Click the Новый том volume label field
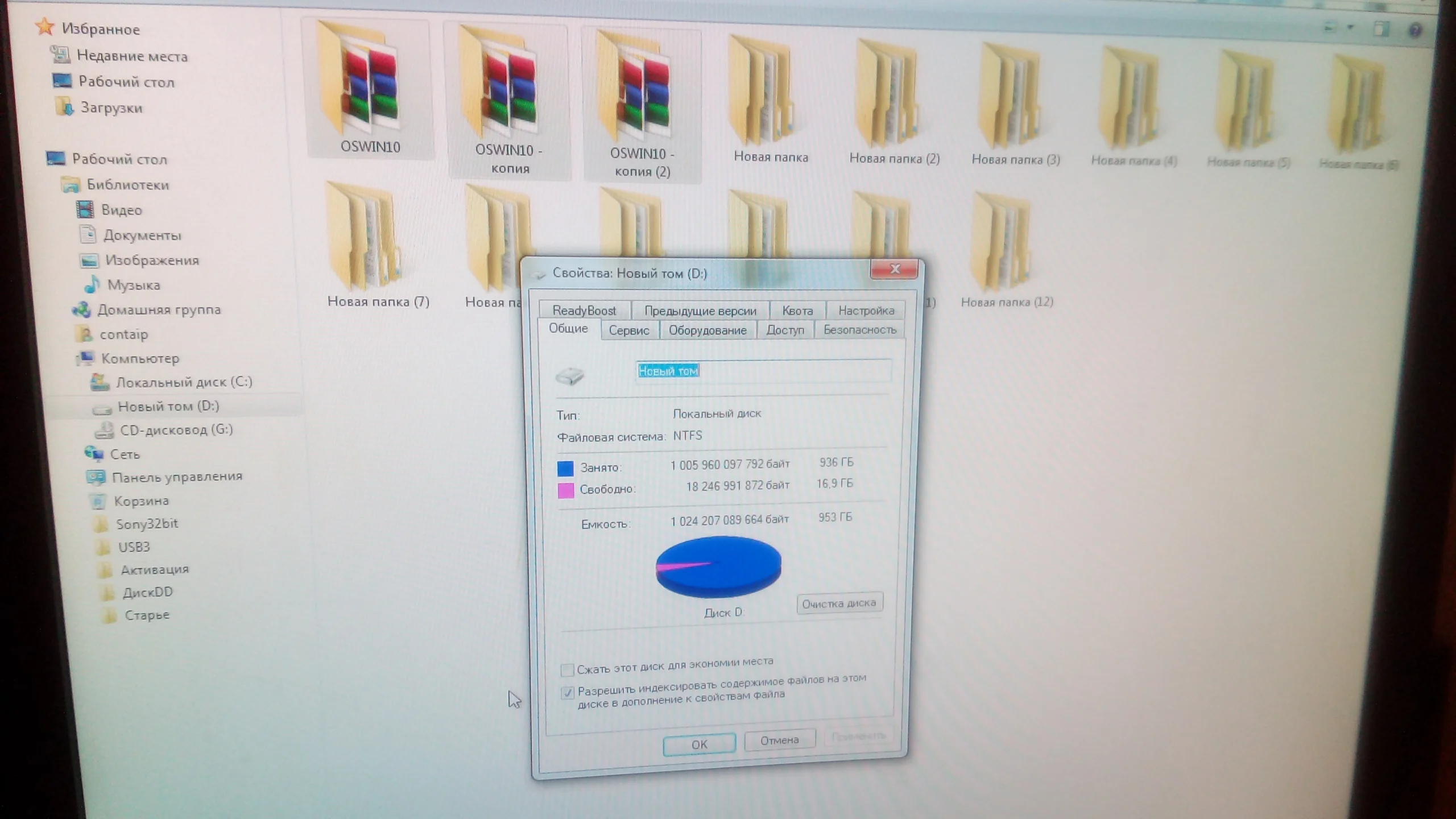The width and height of the screenshot is (1456, 819). [762, 371]
